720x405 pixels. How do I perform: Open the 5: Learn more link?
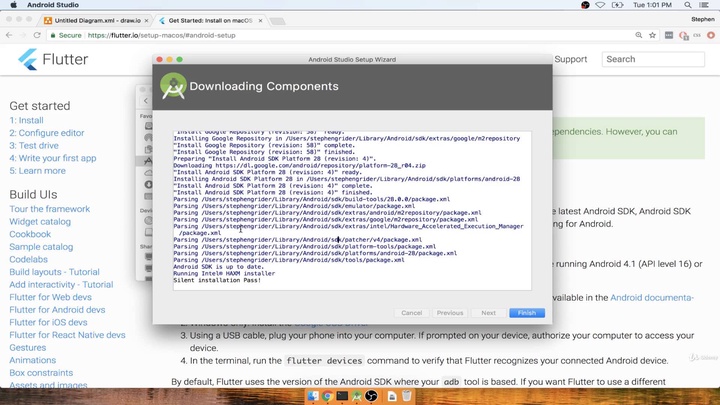pos(37,171)
